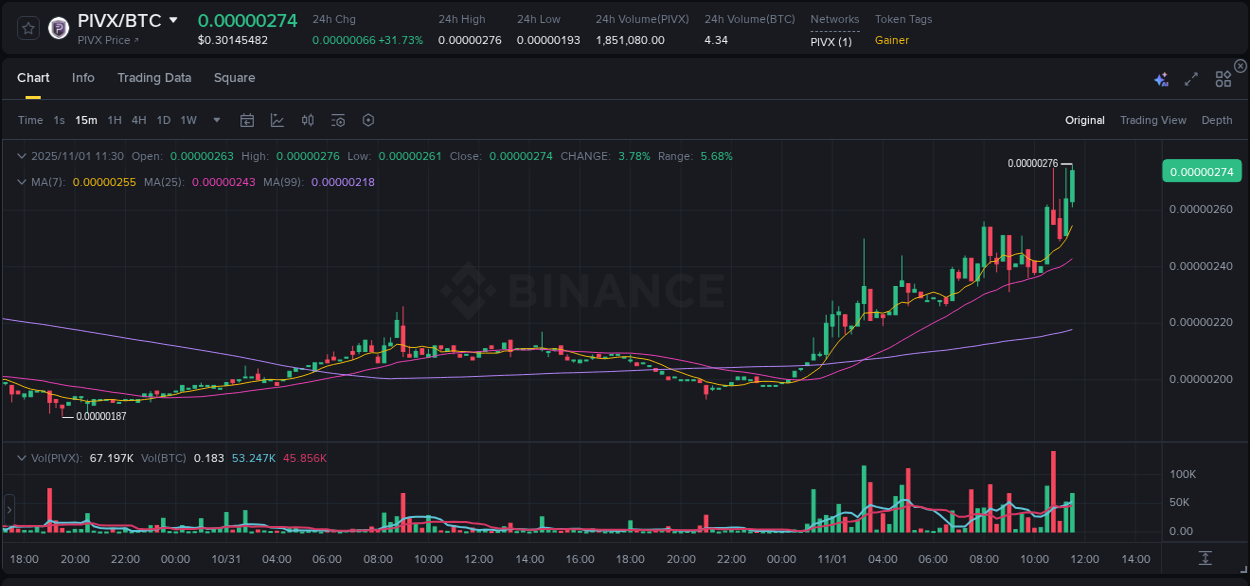Image resolution: width=1250 pixels, height=586 pixels.
Task: Open the widgets layout icon
Action: tap(1223, 78)
